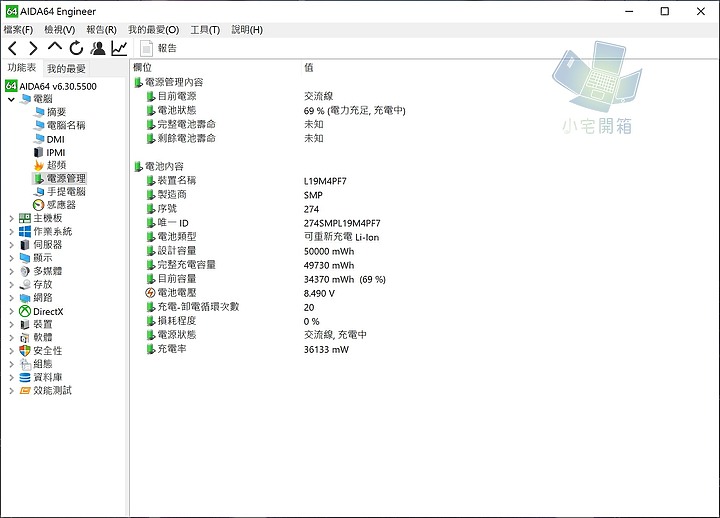
Task: Go forward with the right arrow icon
Action: point(33,48)
